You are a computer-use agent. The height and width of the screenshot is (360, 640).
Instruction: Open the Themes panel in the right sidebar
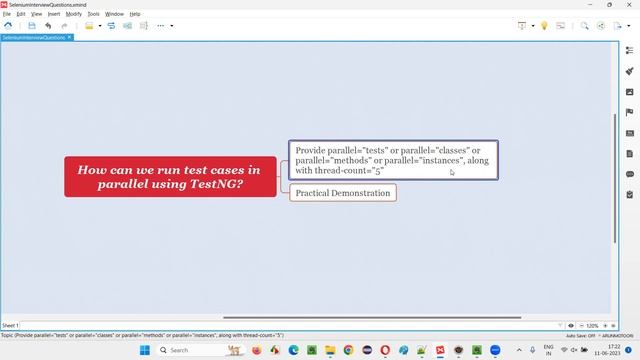(629, 133)
